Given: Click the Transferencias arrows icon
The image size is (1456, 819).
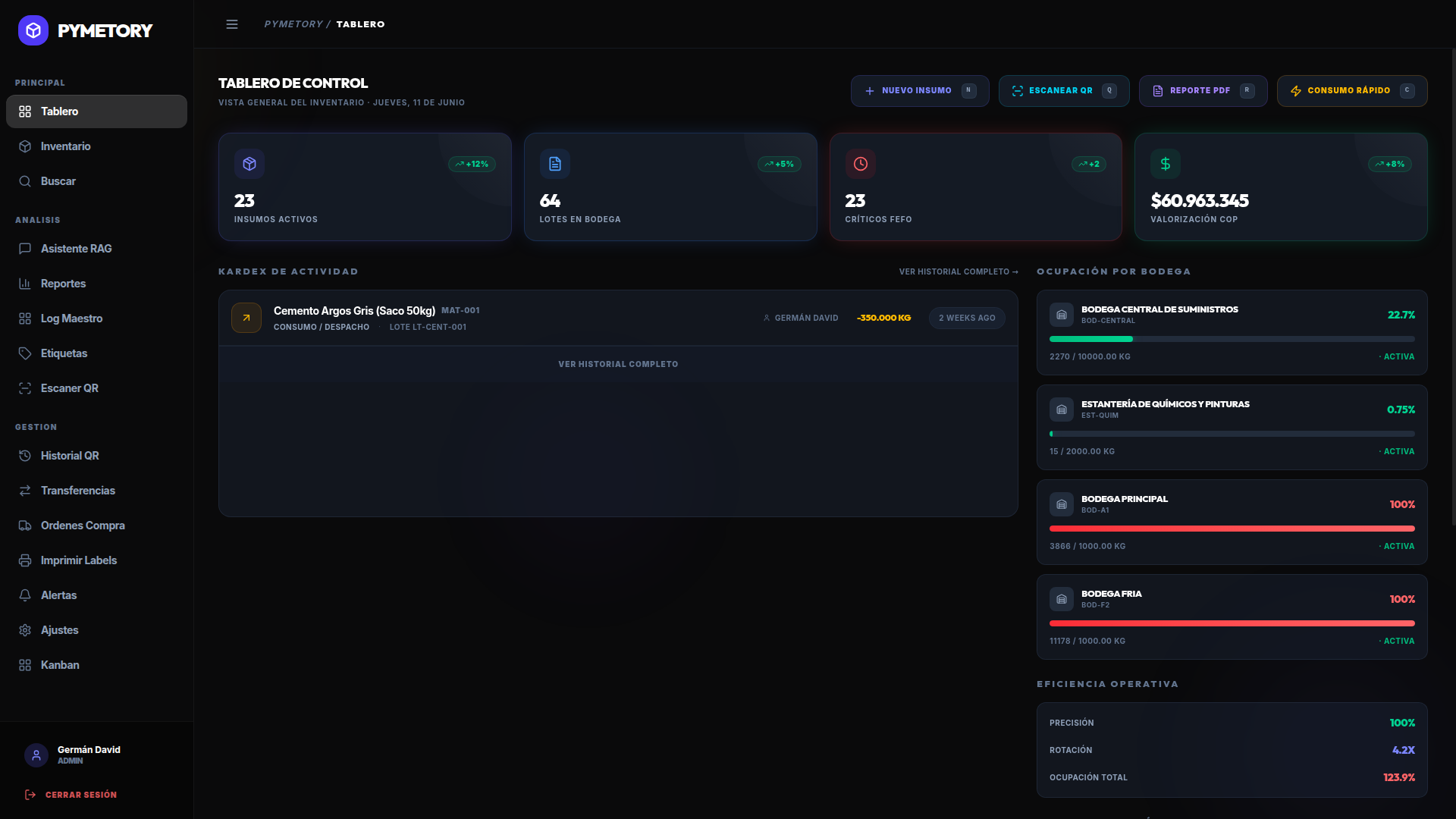Looking at the screenshot, I should pyautogui.click(x=25, y=491).
